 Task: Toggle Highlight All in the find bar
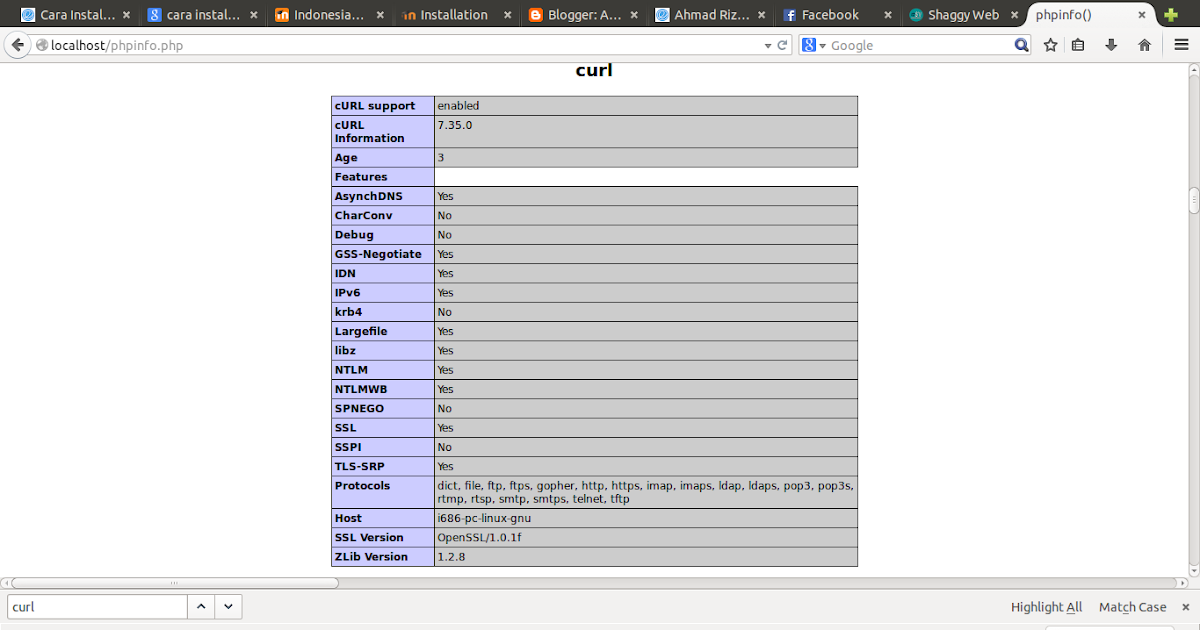tap(1046, 606)
